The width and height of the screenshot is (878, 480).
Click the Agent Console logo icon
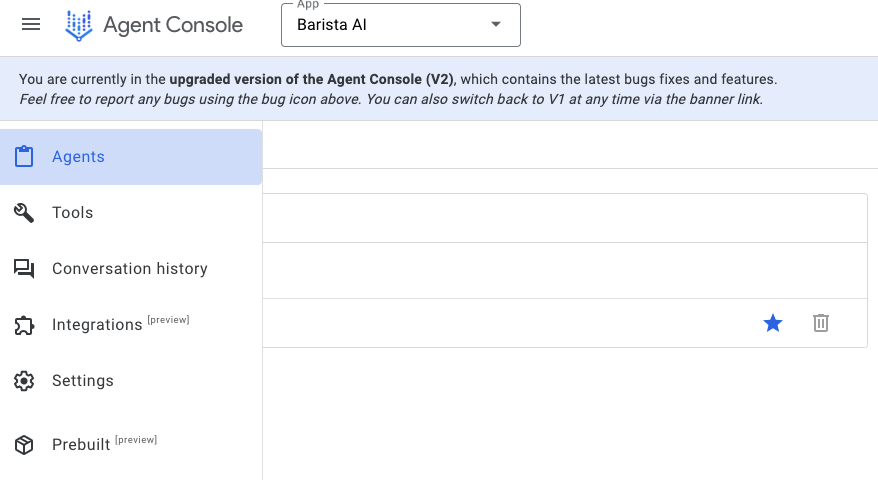coord(79,26)
